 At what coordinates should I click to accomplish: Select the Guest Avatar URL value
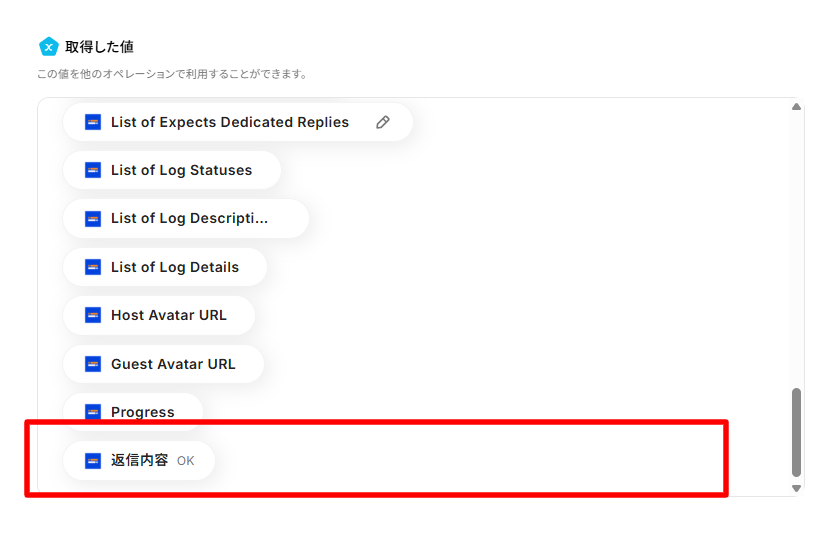tap(163, 364)
